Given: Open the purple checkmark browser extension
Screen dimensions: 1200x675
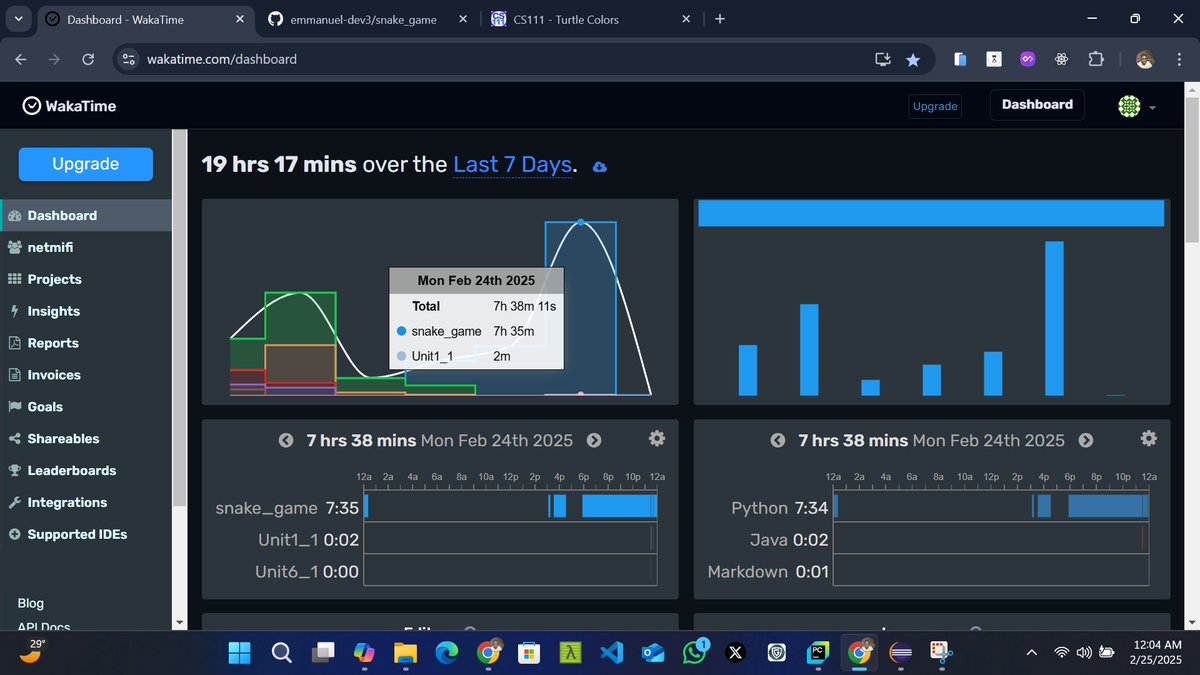Looking at the screenshot, I should [1027, 59].
